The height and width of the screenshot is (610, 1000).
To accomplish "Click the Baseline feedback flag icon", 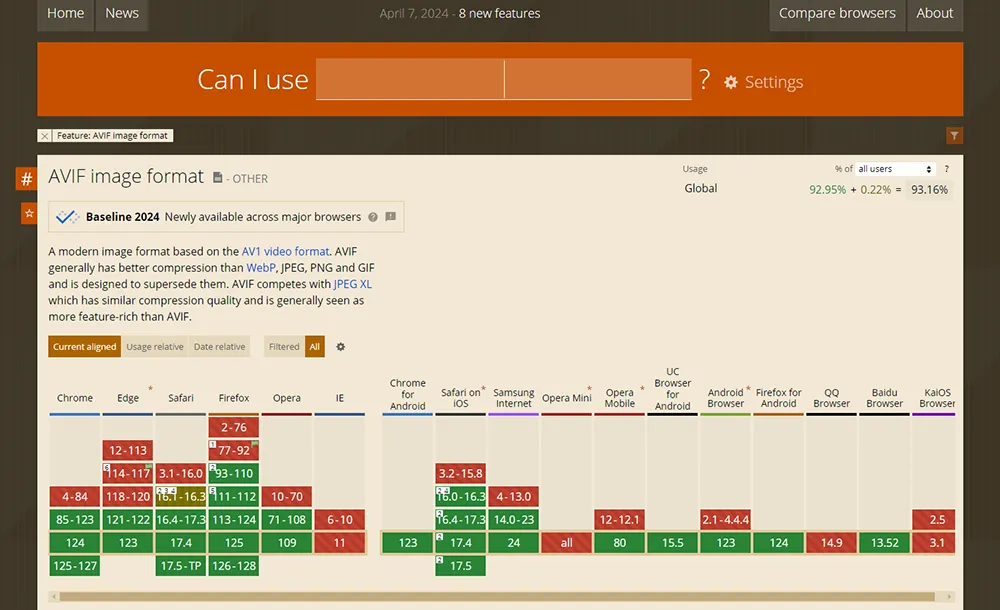I will point(391,216).
